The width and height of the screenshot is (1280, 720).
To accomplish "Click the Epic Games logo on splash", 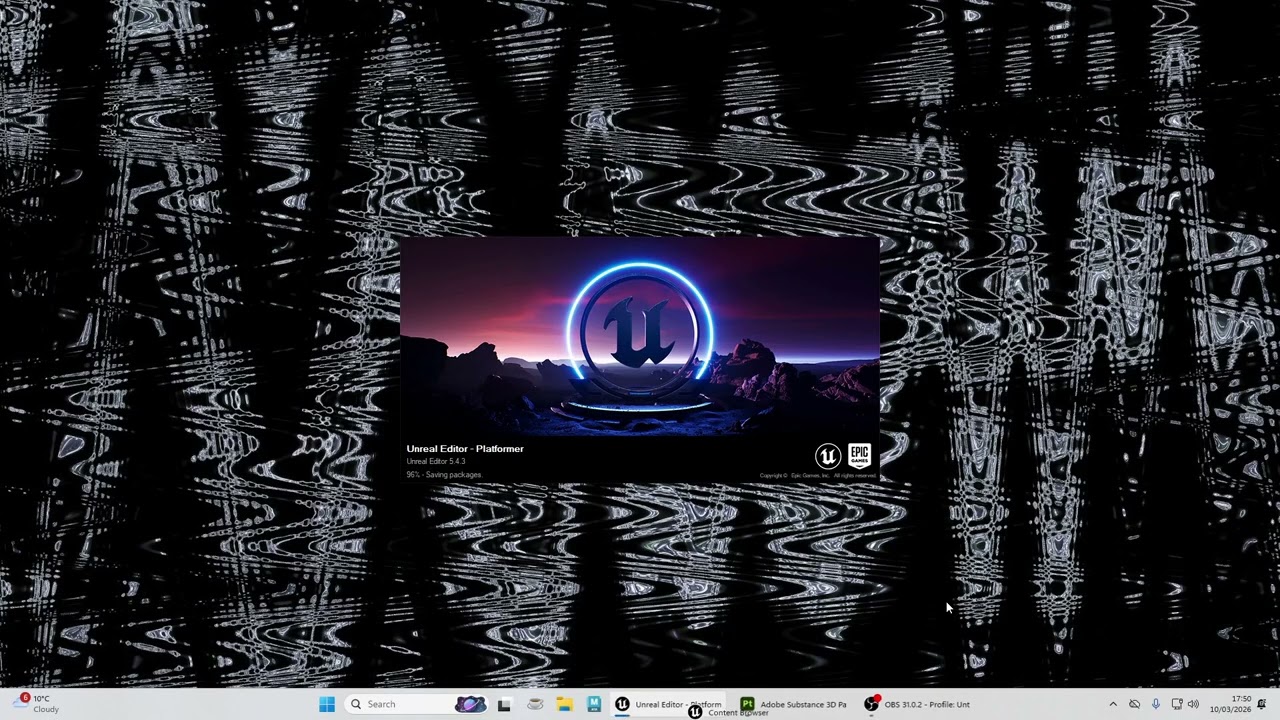I will click(x=860, y=456).
